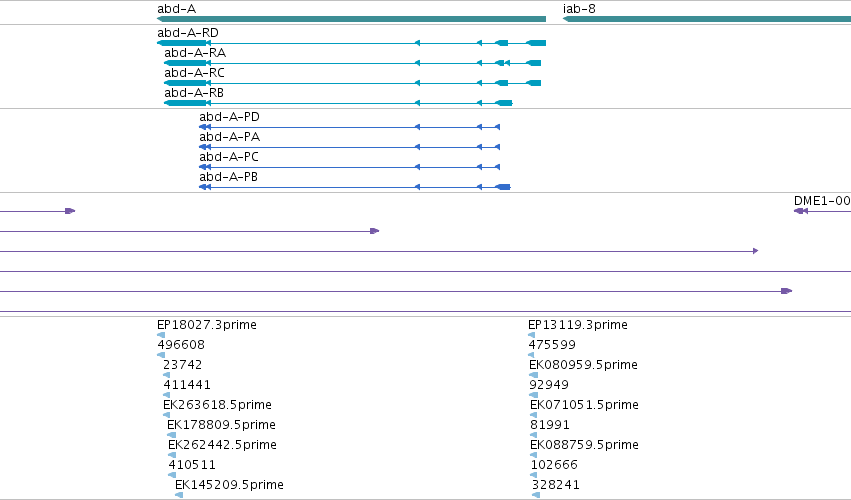The width and height of the screenshot is (851, 500).
Task: Click the insertion marker below 102666
Action: [x=534, y=476]
